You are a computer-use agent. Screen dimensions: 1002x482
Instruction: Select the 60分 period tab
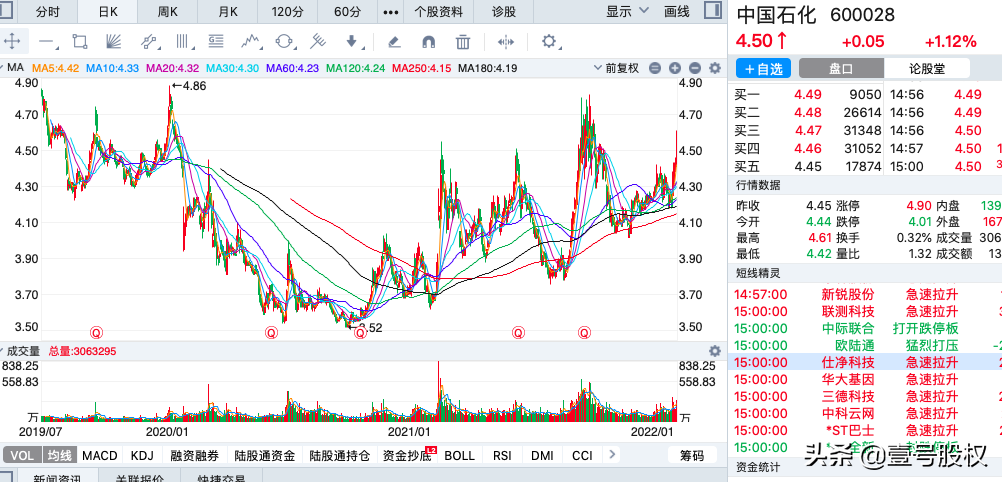(347, 12)
